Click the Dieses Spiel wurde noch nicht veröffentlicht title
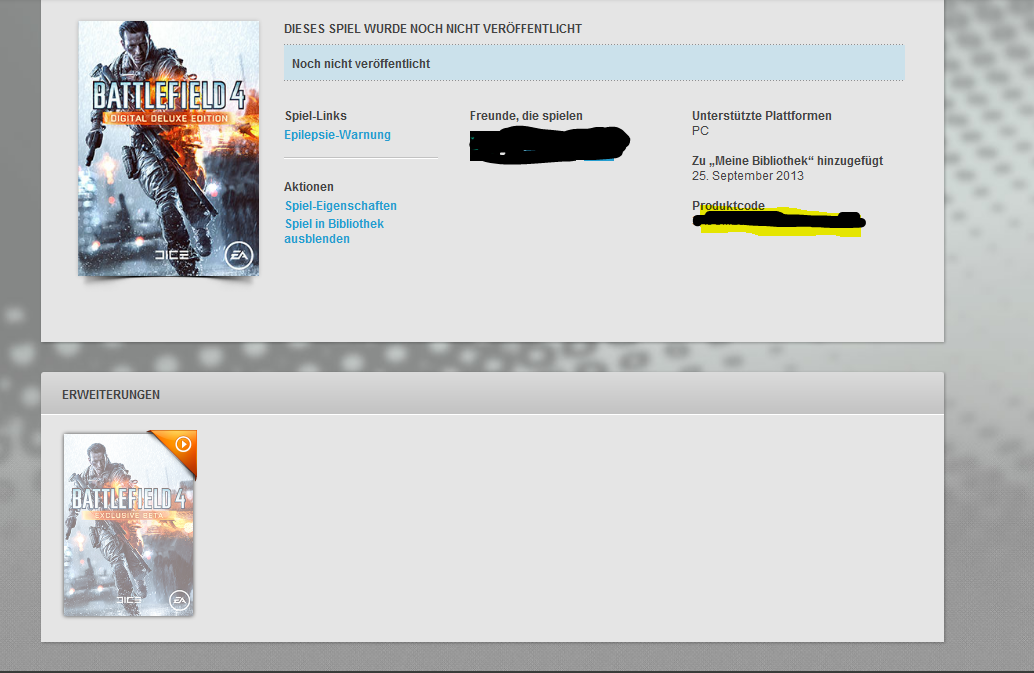This screenshot has width=1034, height=673. coord(433,29)
